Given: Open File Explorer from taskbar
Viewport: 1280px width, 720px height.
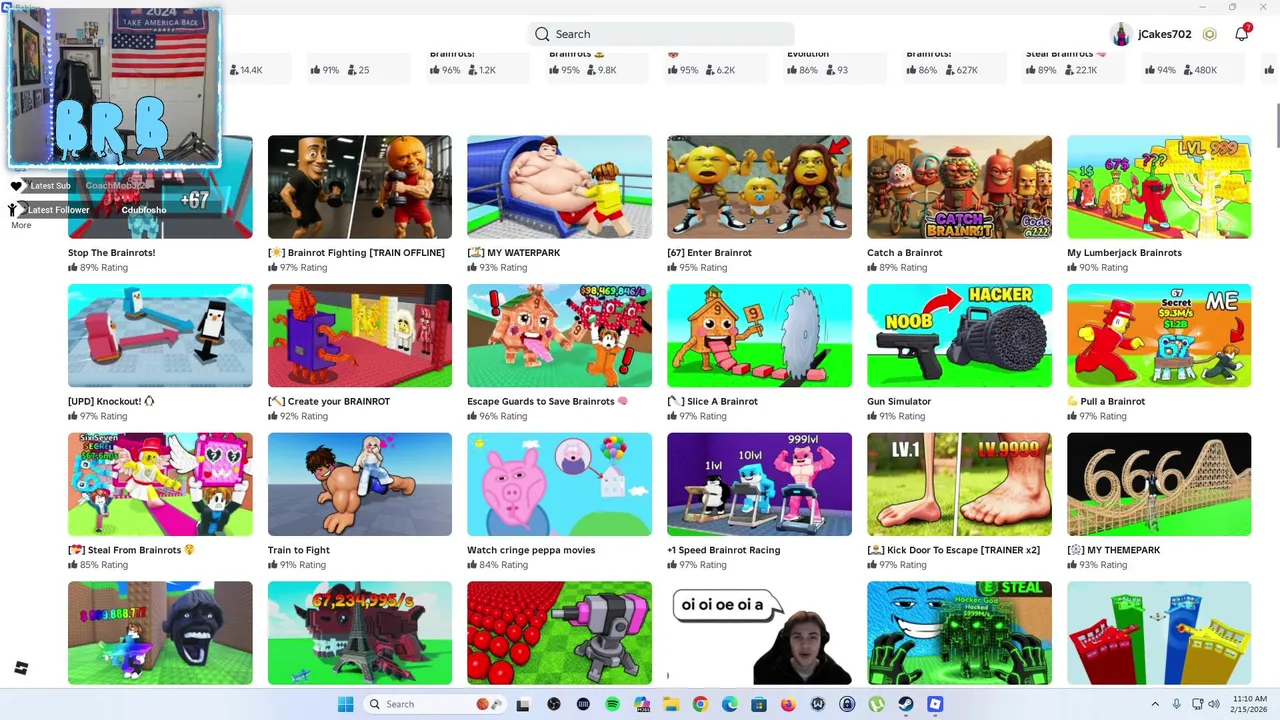Looking at the screenshot, I should 671,704.
